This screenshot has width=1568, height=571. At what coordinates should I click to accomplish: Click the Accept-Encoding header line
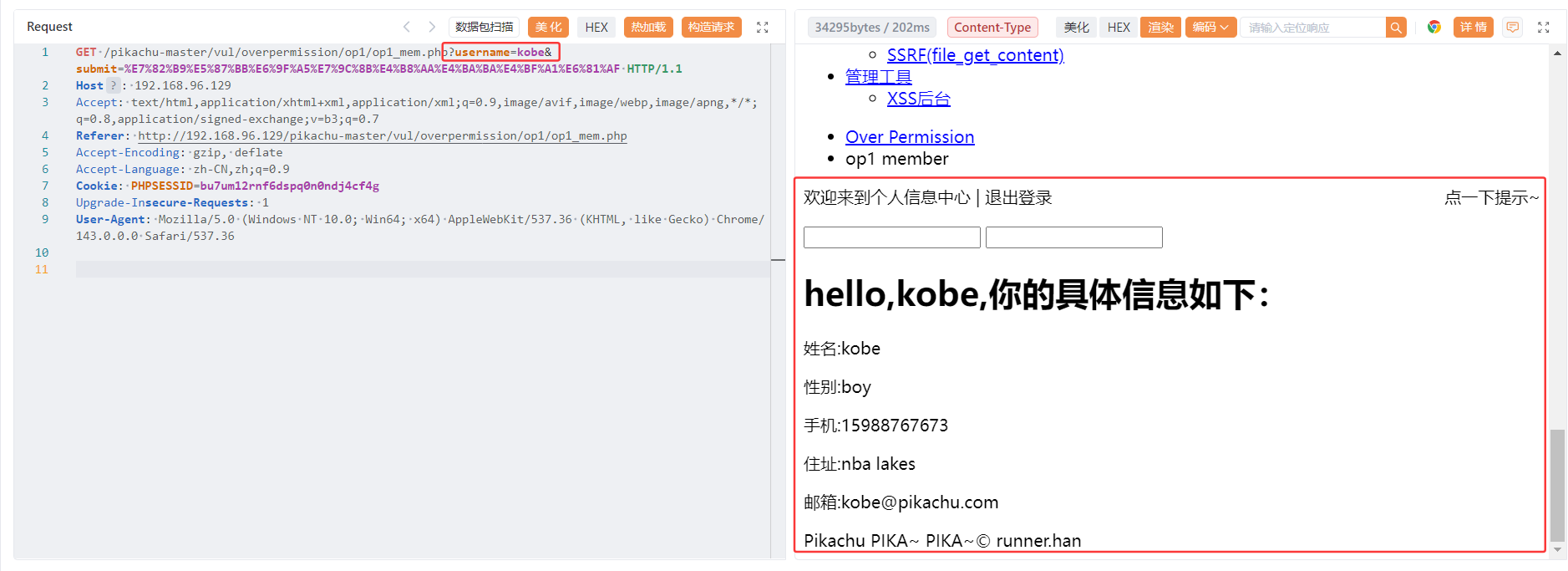coord(179,152)
